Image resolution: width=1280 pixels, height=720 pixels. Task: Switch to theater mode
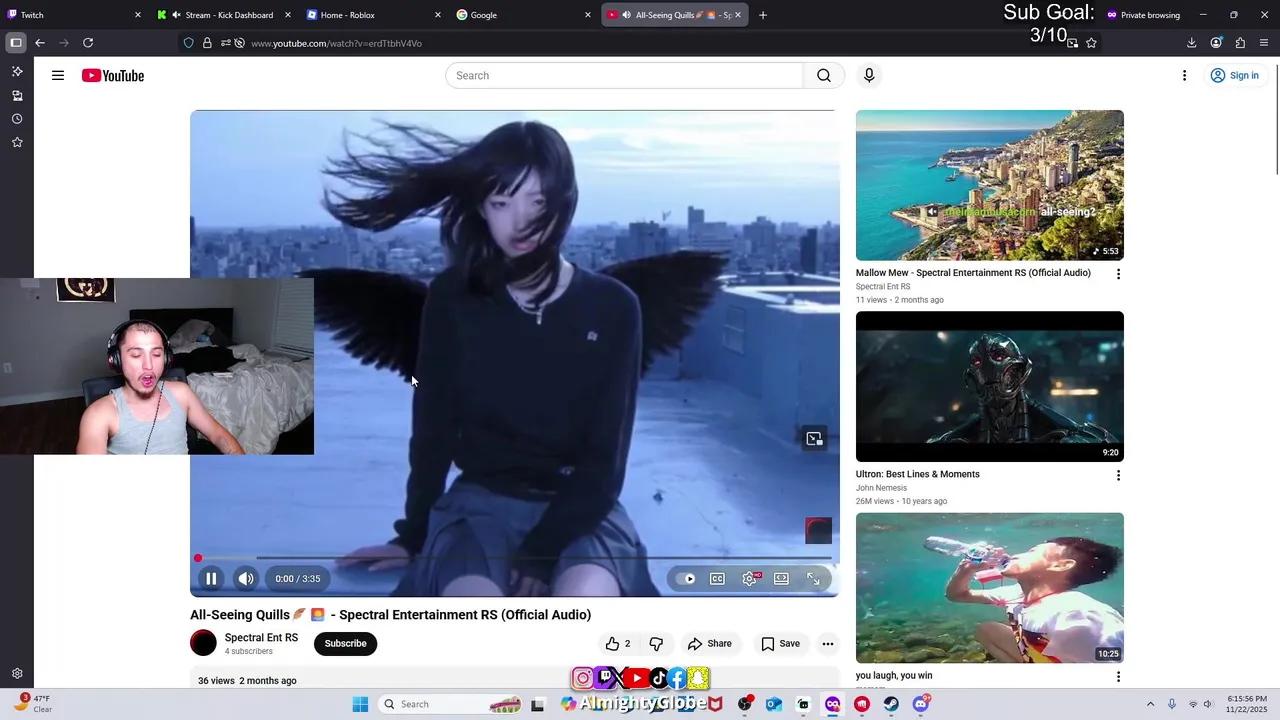pos(781,578)
